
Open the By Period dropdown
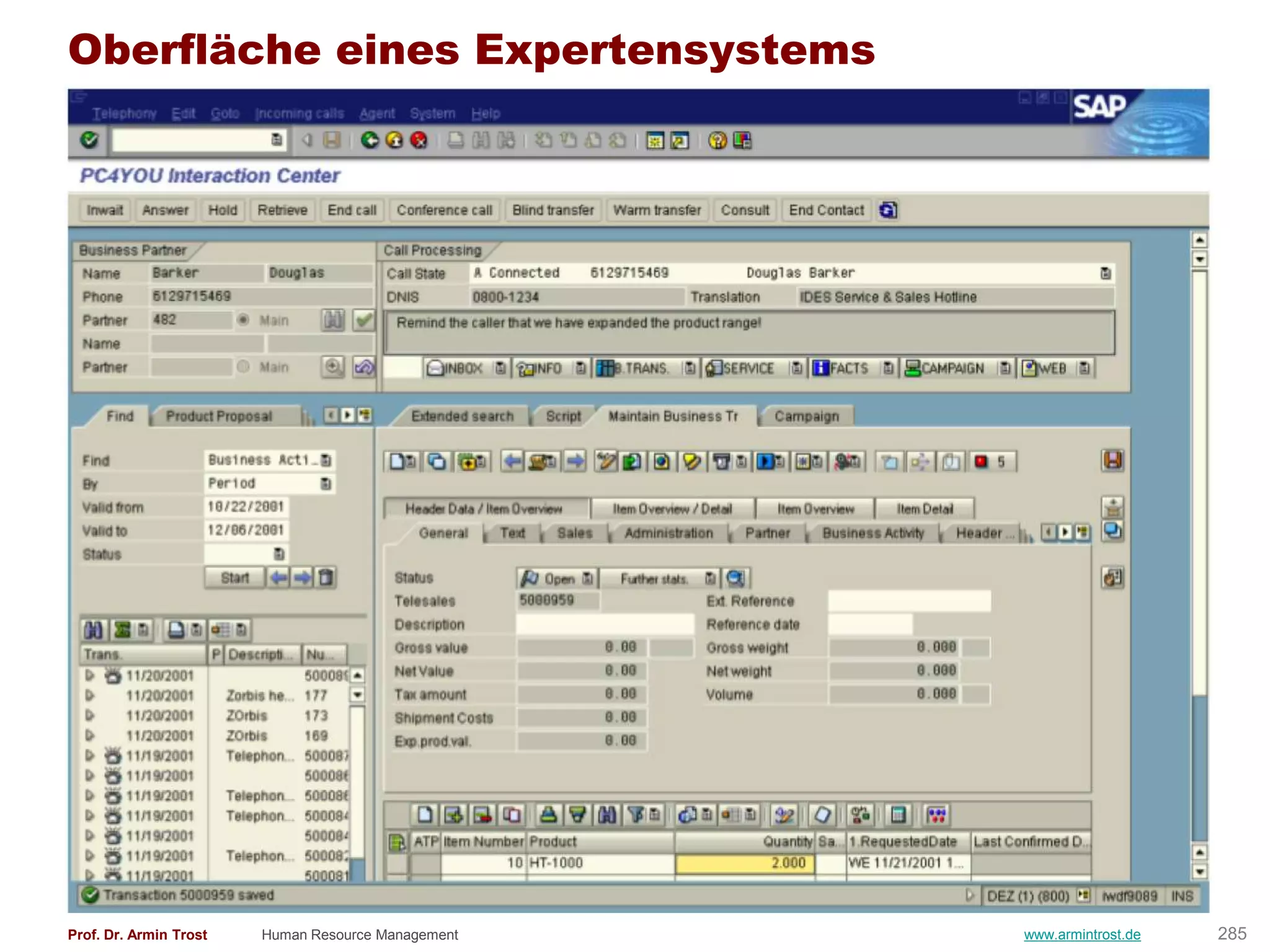click(326, 483)
